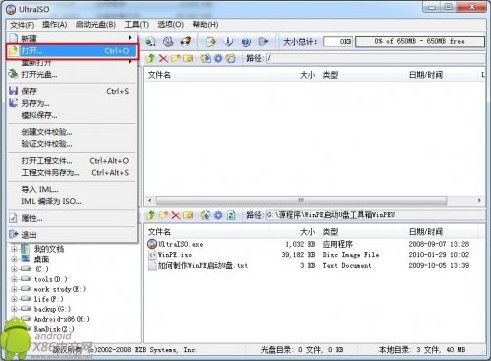Click red X delete icon in local pane toolbar
Image resolution: width=491 pixels, height=361 pixels.
176,215
